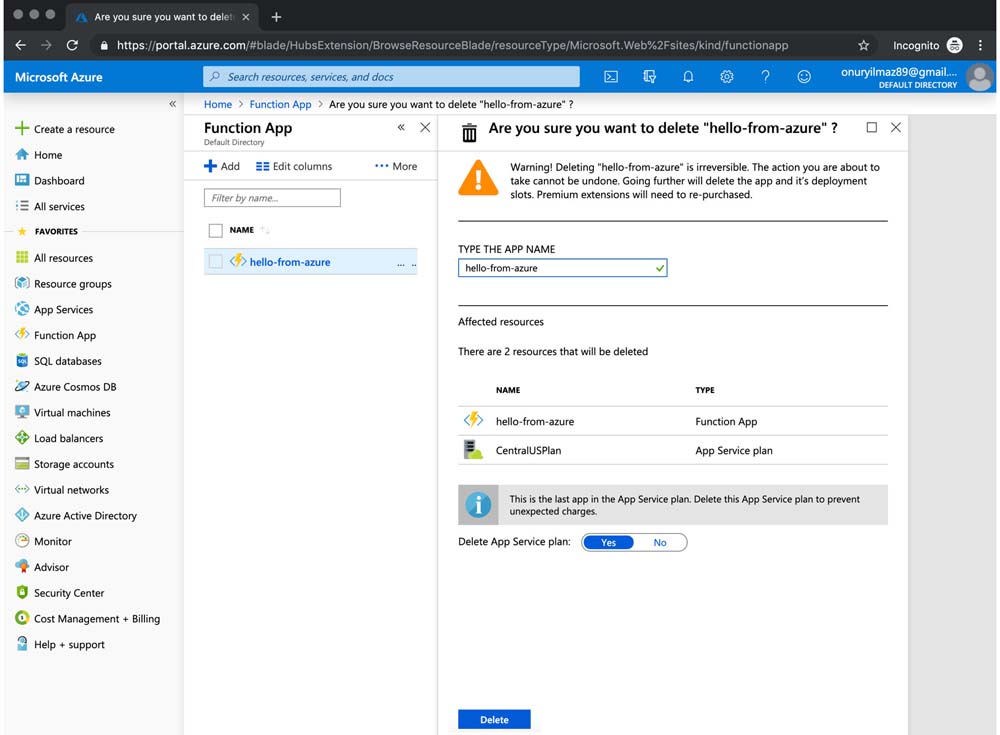The image size is (1000, 735).
Task: Click the Filter by name input box
Action: tap(272, 198)
